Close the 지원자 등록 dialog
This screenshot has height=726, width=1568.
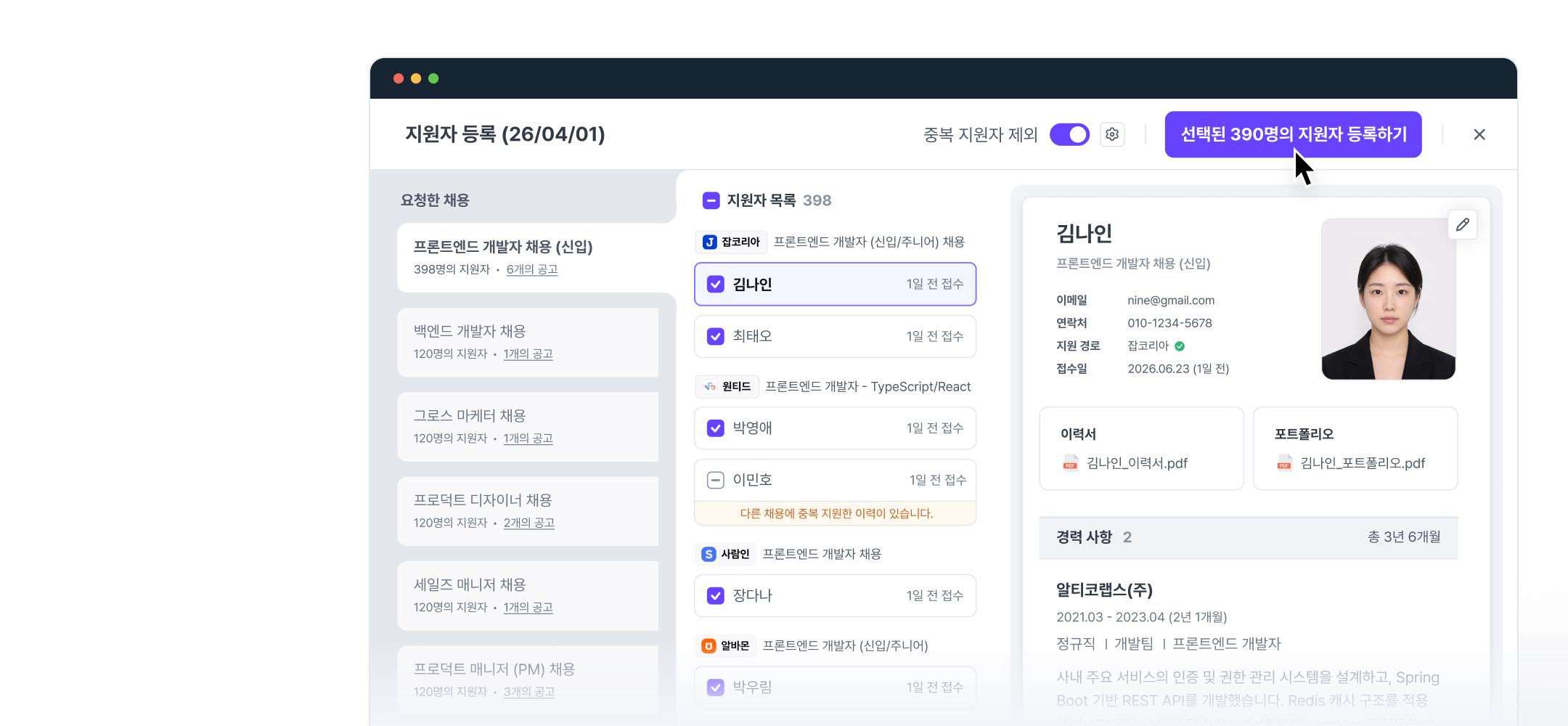coord(1479,134)
